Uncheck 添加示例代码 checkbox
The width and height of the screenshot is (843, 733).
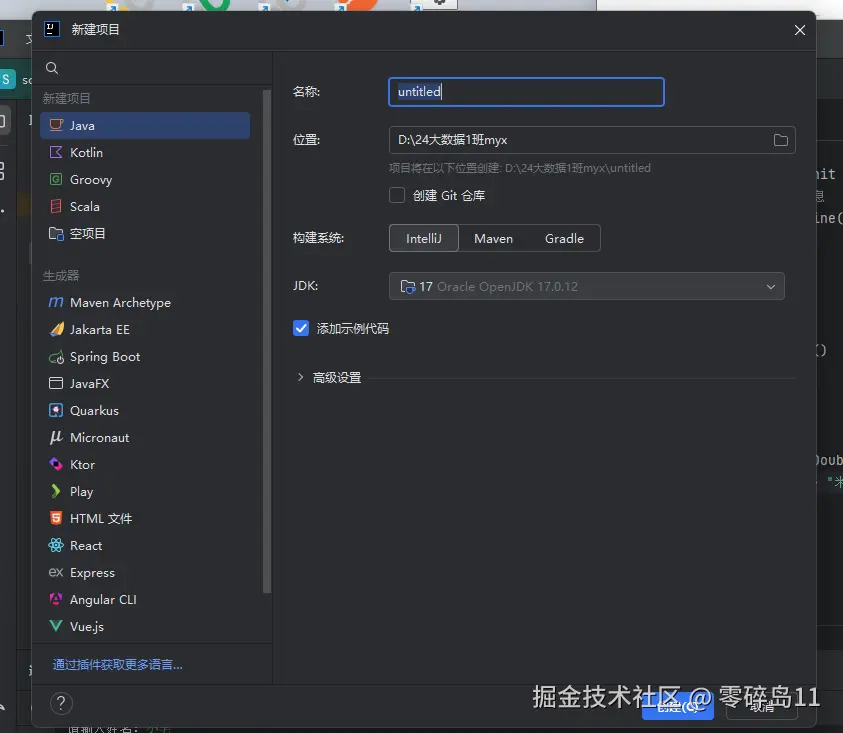[x=301, y=328]
